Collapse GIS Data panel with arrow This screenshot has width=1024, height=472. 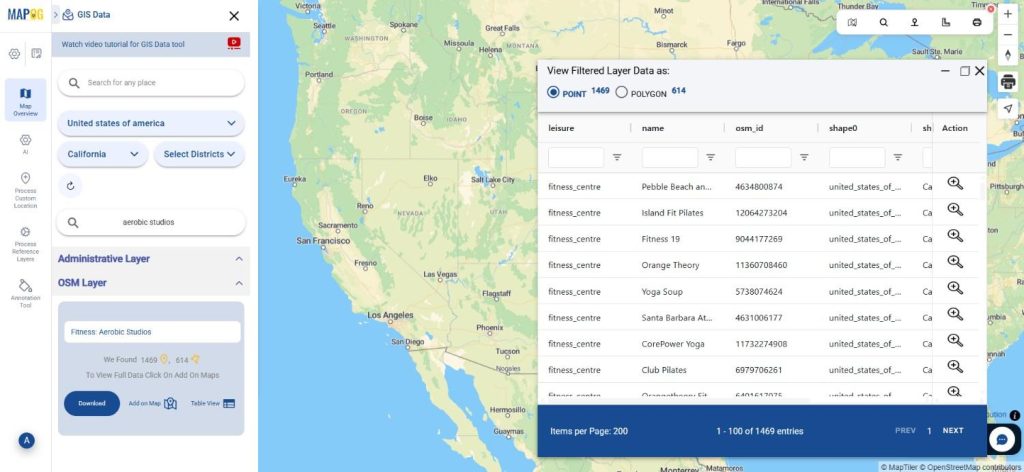(x=56, y=14)
